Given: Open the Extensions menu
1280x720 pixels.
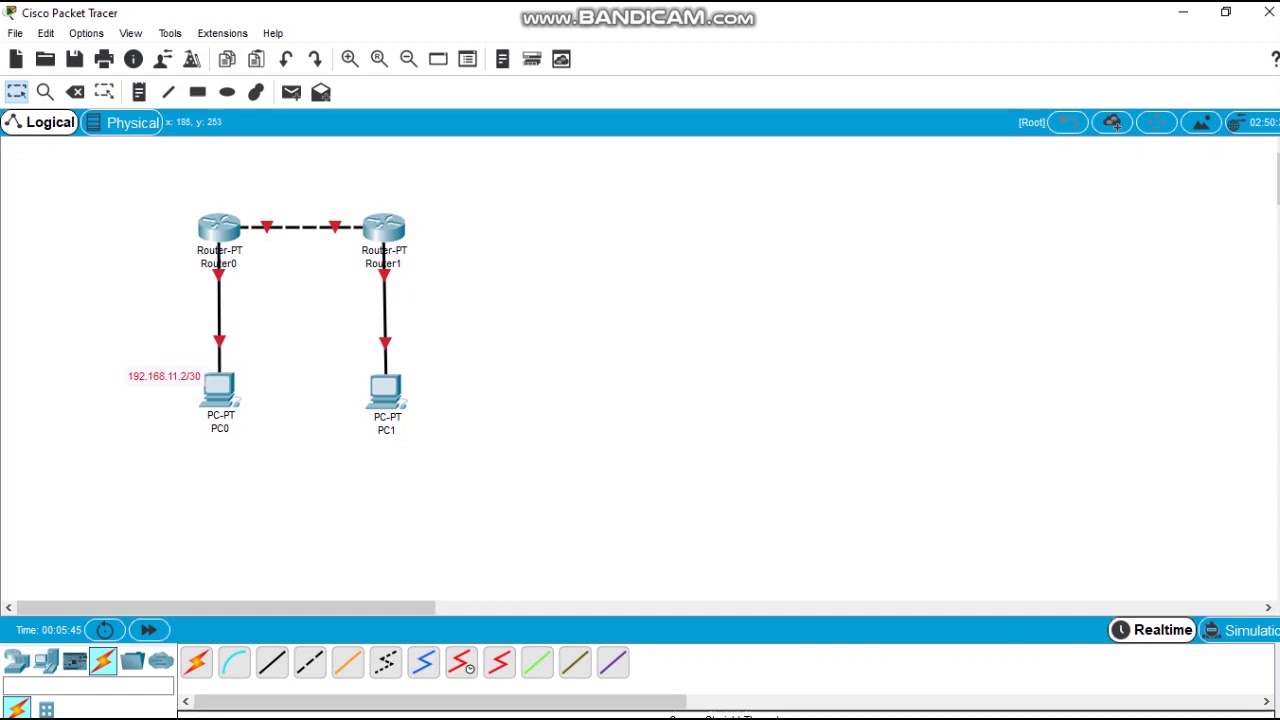Looking at the screenshot, I should click(x=222, y=33).
